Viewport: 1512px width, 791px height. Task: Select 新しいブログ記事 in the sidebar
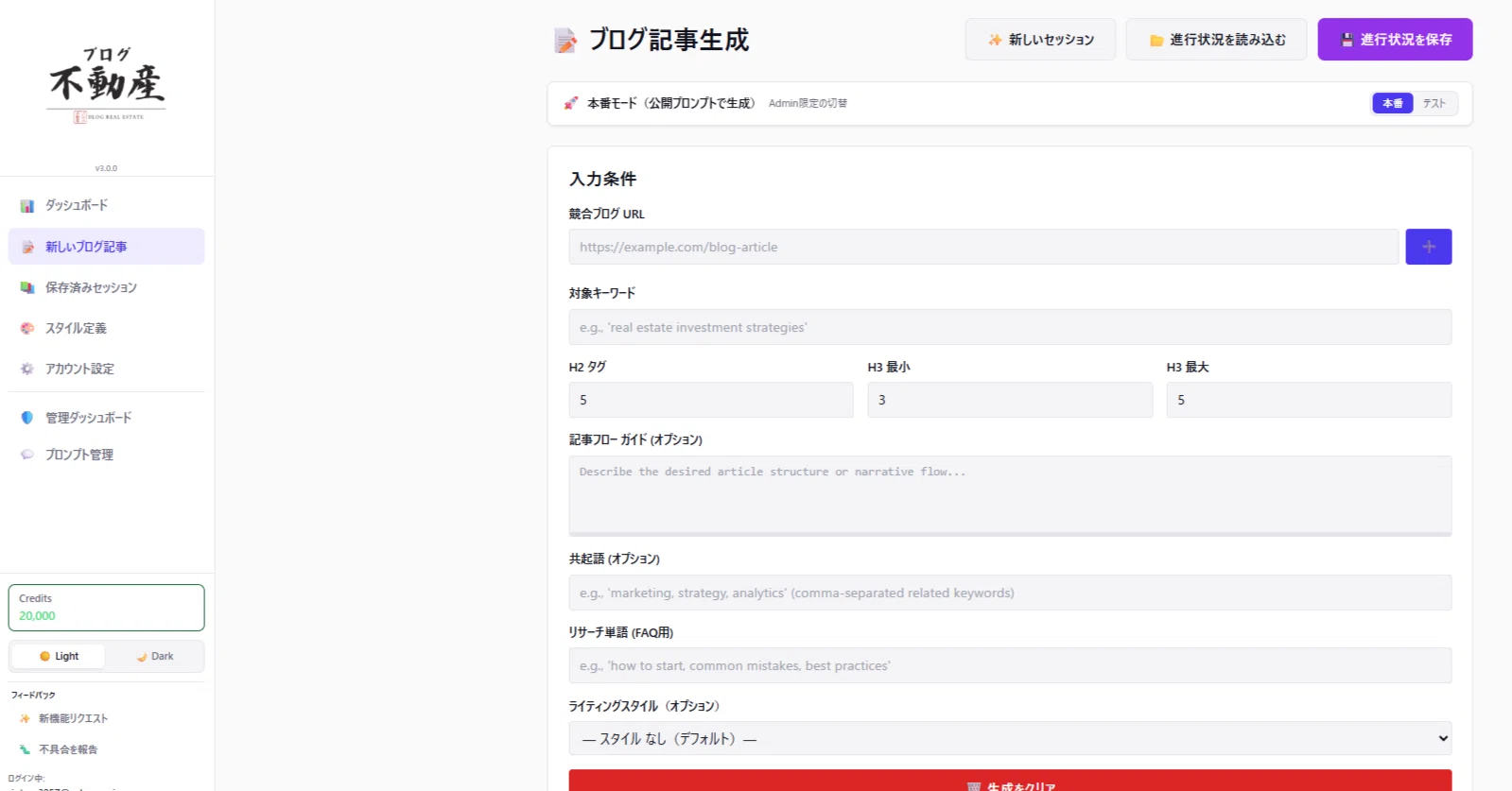pyautogui.click(x=106, y=247)
